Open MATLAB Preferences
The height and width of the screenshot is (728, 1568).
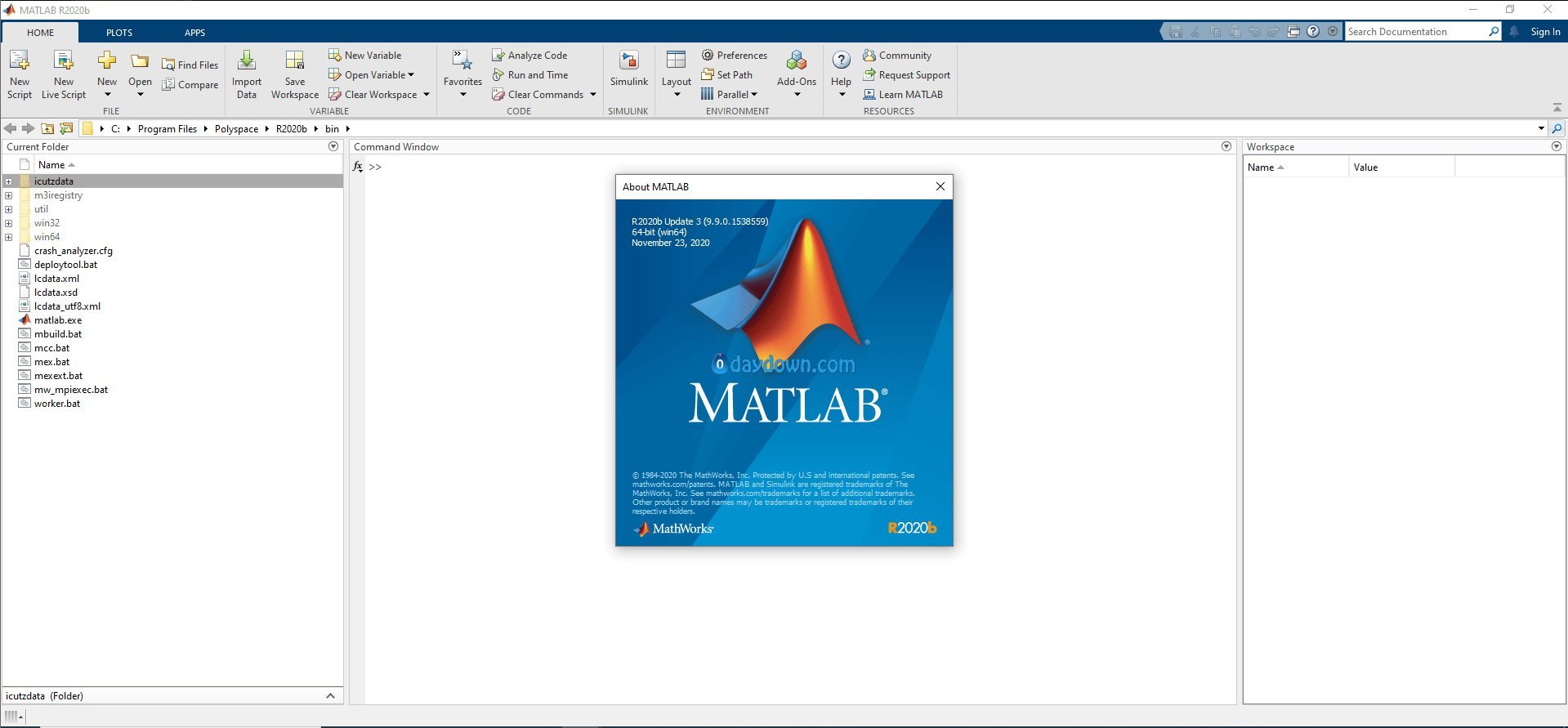click(x=734, y=55)
